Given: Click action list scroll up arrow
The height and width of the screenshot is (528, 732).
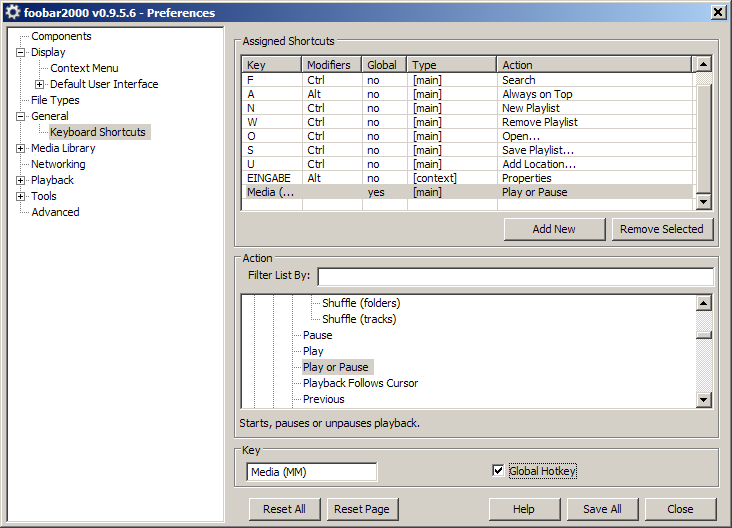Looking at the screenshot, I should pyautogui.click(x=703, y=303).
